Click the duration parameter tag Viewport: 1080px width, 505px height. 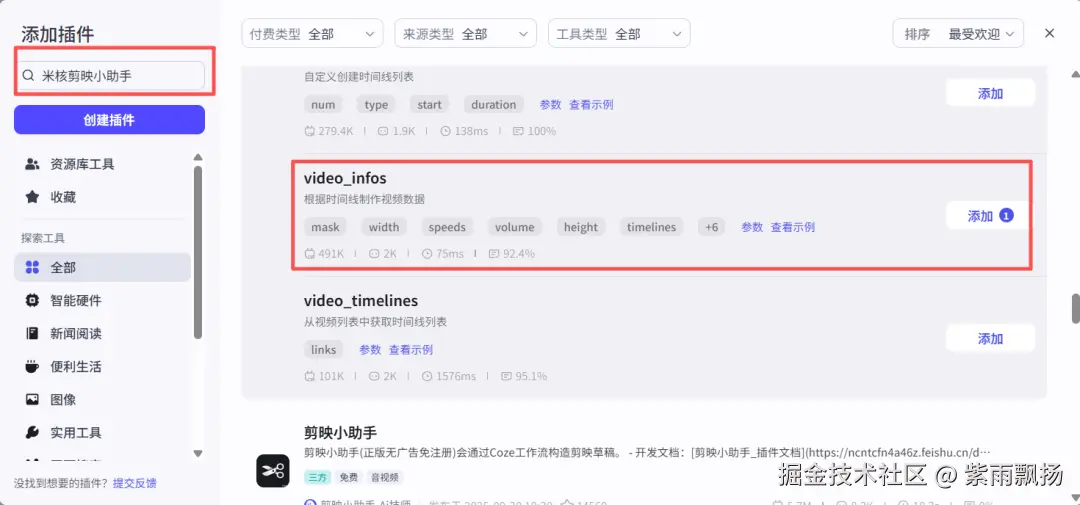pos(494,105)
